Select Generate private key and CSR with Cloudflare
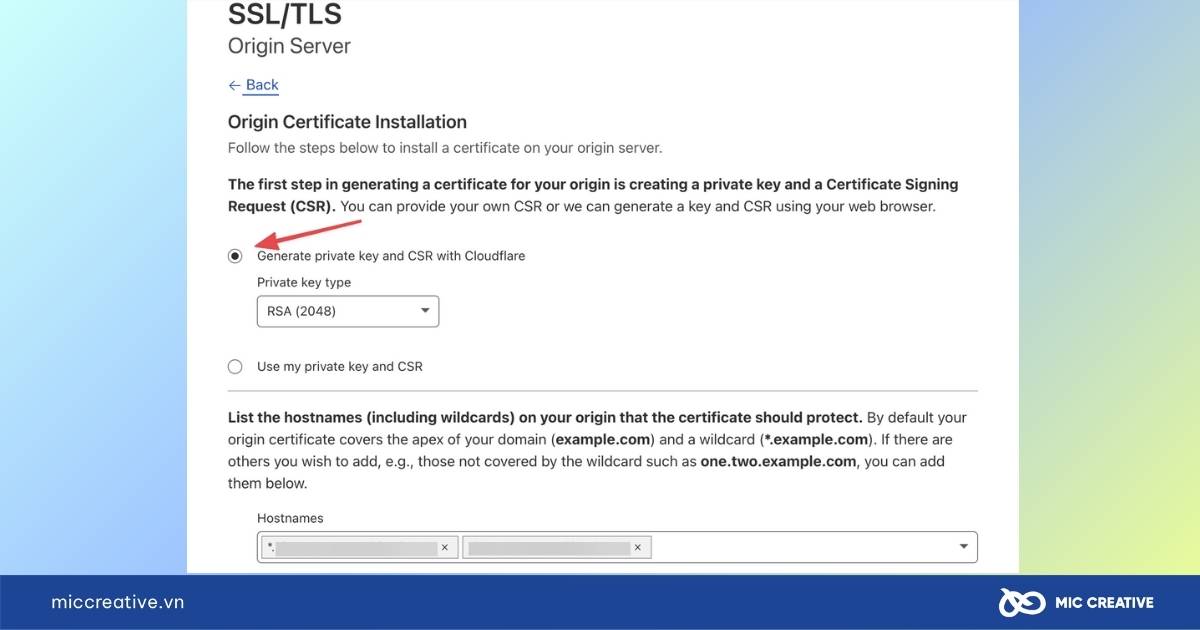 click(x=235, y=256)
